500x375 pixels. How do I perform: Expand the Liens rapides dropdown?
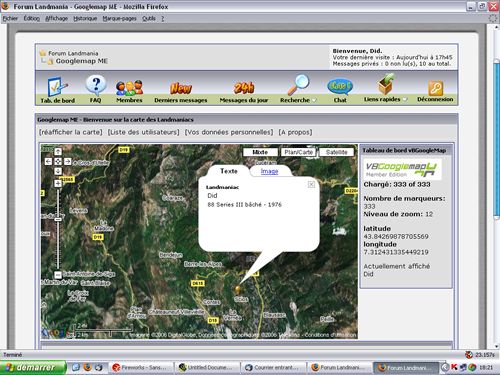pos(405,99)
